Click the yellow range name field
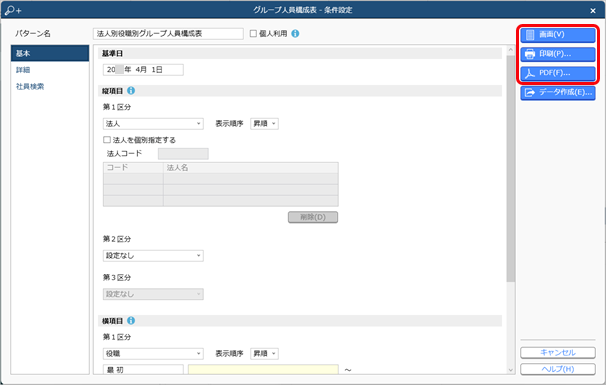Image resolution: width=606 pixels, height=385 pixels. click(263, 370)
